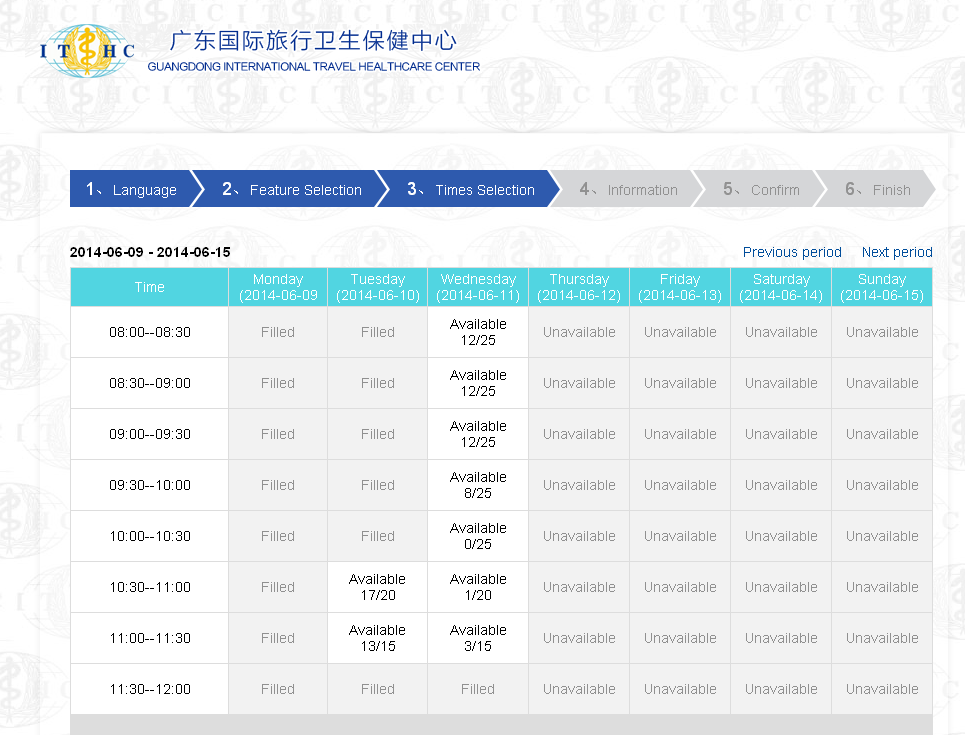Click the Saturday (2014-06-14) column header
This screenshot has width=965, height=735.
pyautogui.click(x=781, y=287)
